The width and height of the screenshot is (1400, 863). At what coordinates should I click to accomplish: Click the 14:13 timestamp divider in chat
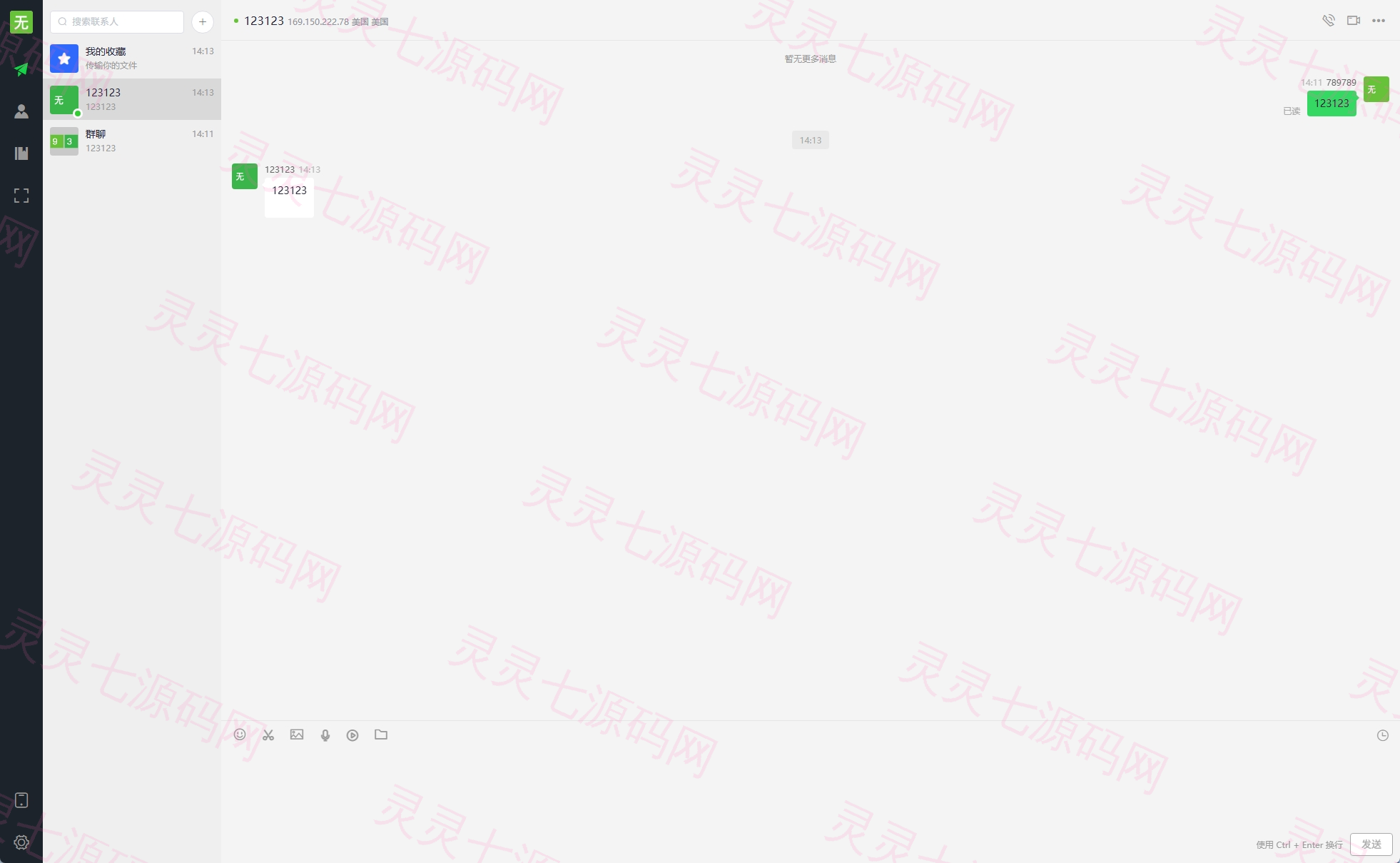(x=811, y=140)
